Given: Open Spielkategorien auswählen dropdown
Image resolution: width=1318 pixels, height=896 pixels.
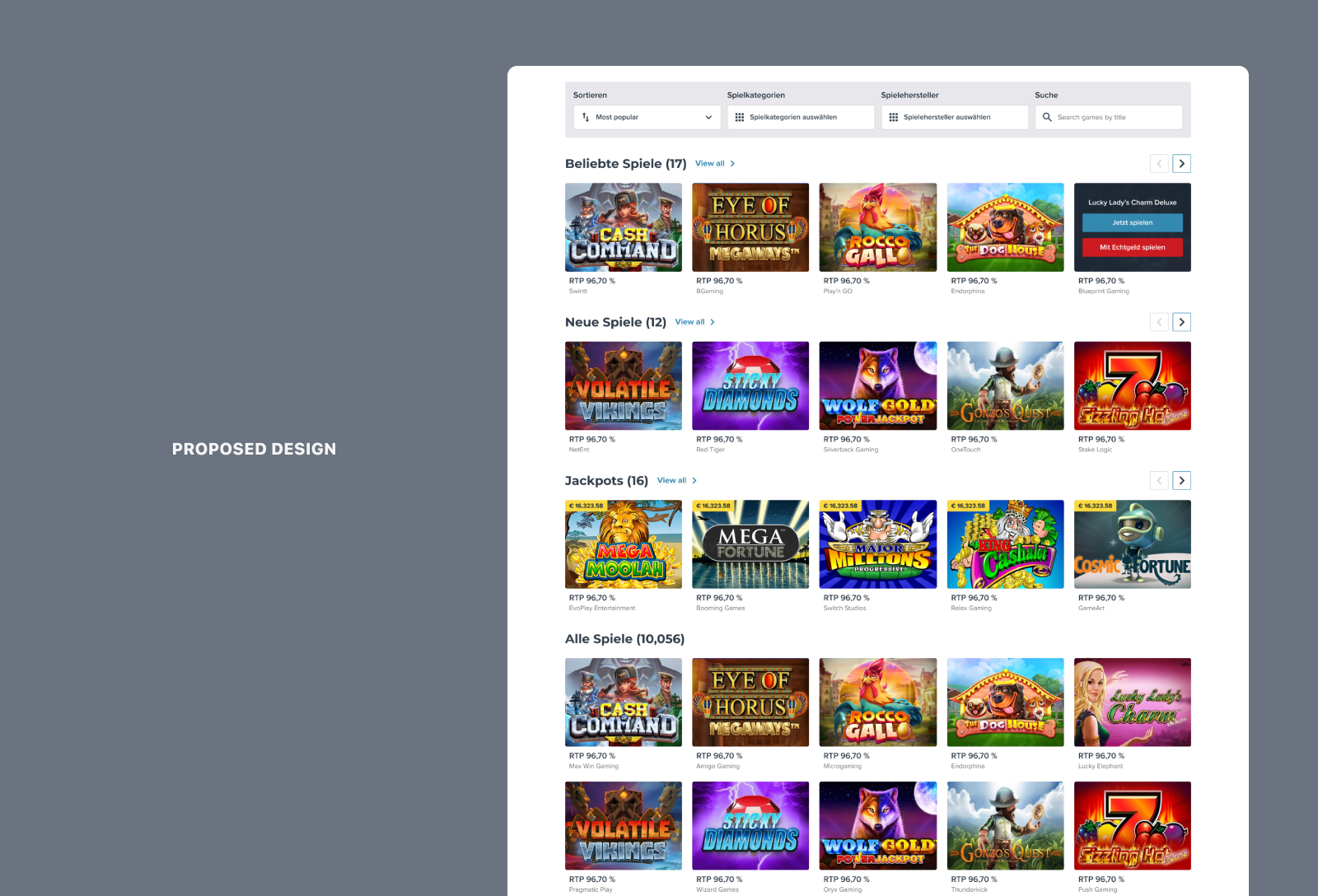Looking at the screenshot, I should click(x=801, y=117).
